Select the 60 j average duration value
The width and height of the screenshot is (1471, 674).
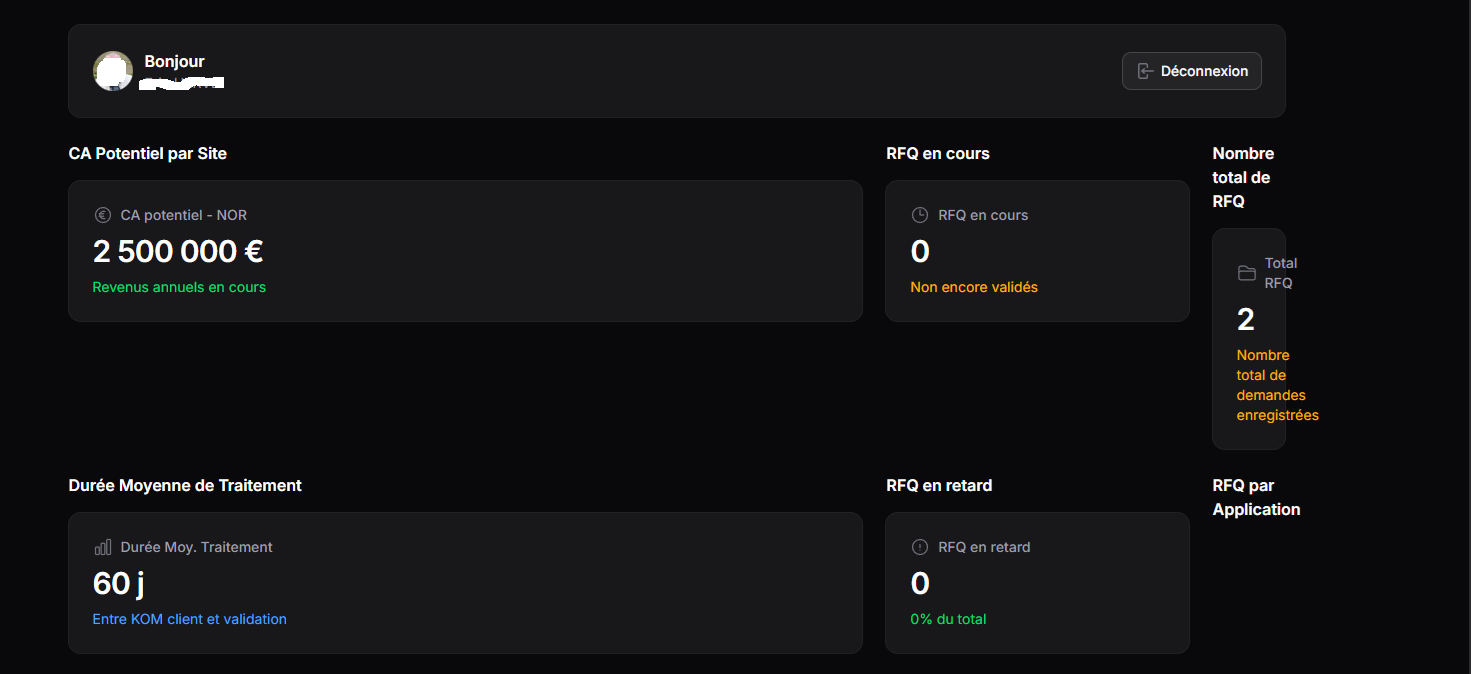pyautogui.click(x=119, y=583)
